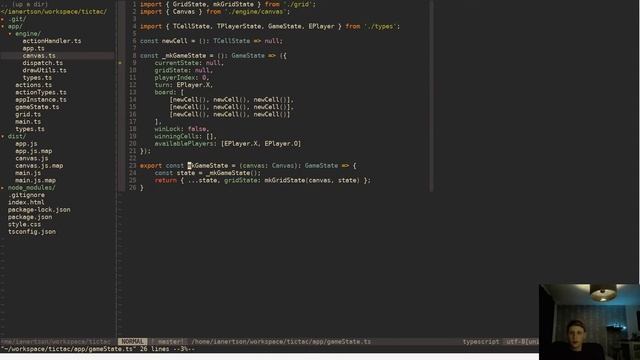The image size is (640, 360).
Task: Click the '(up a dir)' entry
Action: (x=30, y=4)
